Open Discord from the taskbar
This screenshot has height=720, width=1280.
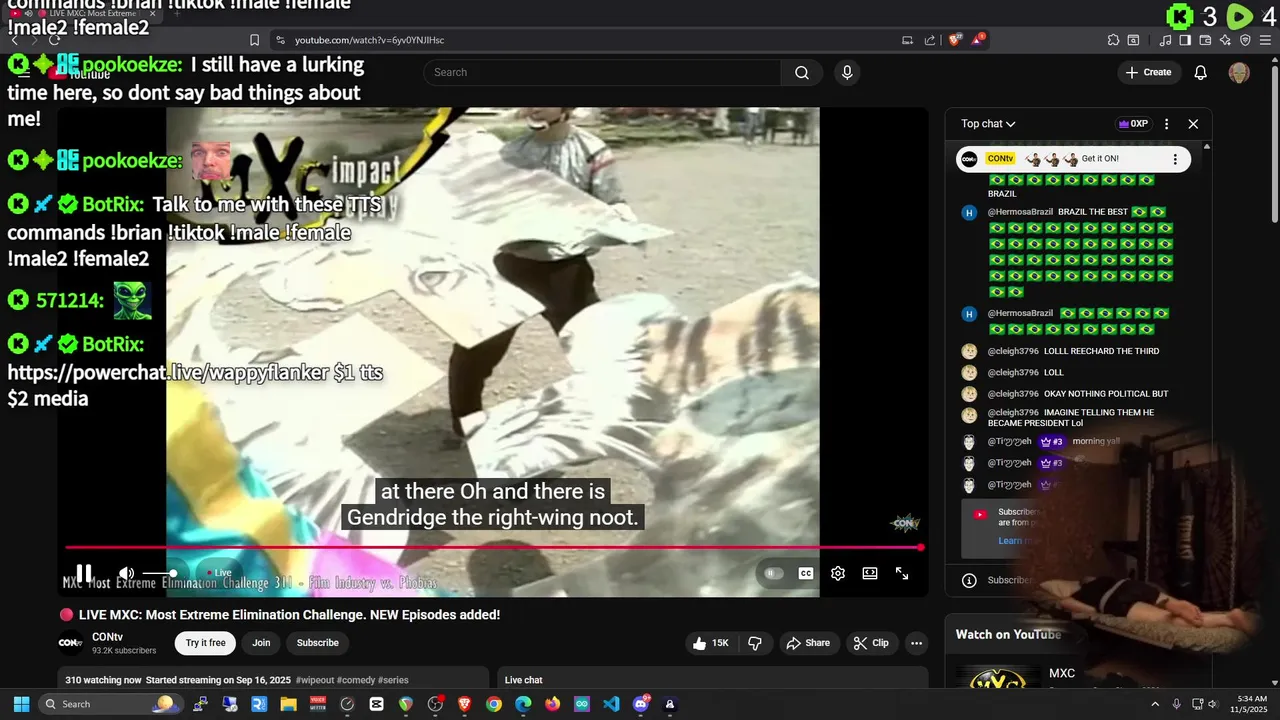[641, 704]
